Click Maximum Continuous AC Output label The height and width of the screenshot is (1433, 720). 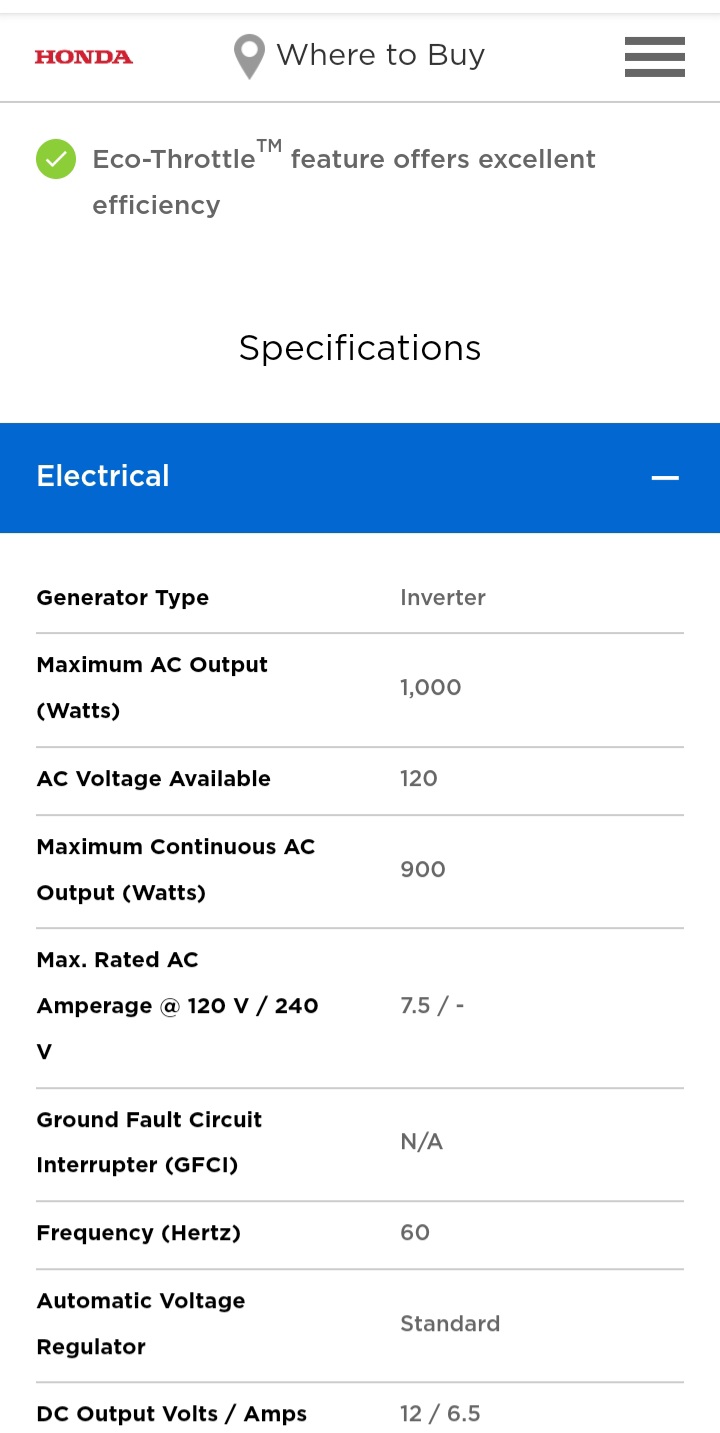(x=175, y=870)
